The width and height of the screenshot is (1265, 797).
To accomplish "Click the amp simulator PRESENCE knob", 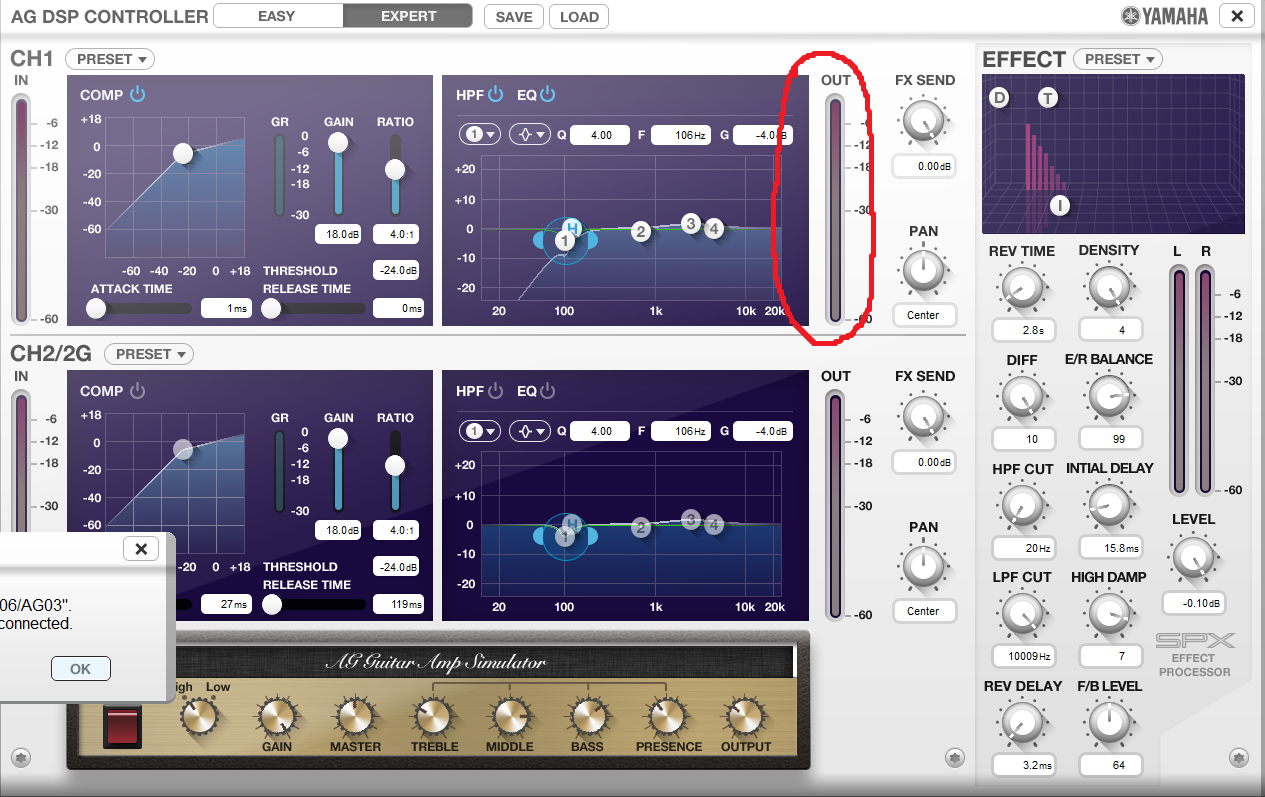I will click(666, 717).
